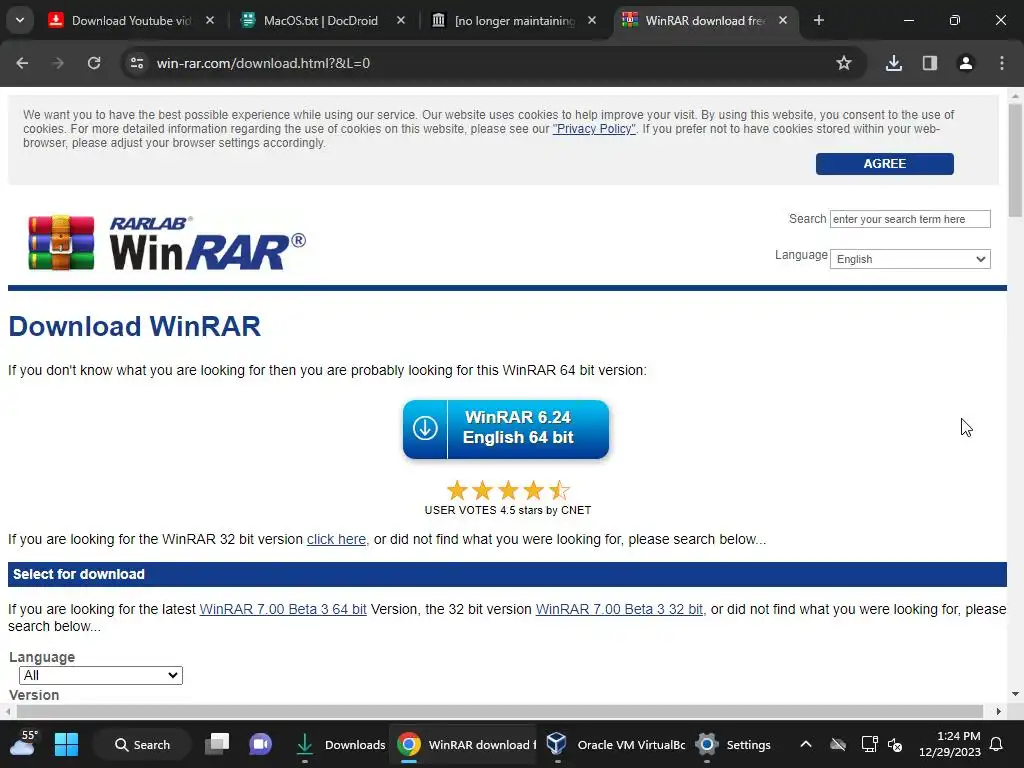Open the notifications bell icon
Viewport: 1024px width, 768px height.
pyautogui.click(x=997, y=744)
